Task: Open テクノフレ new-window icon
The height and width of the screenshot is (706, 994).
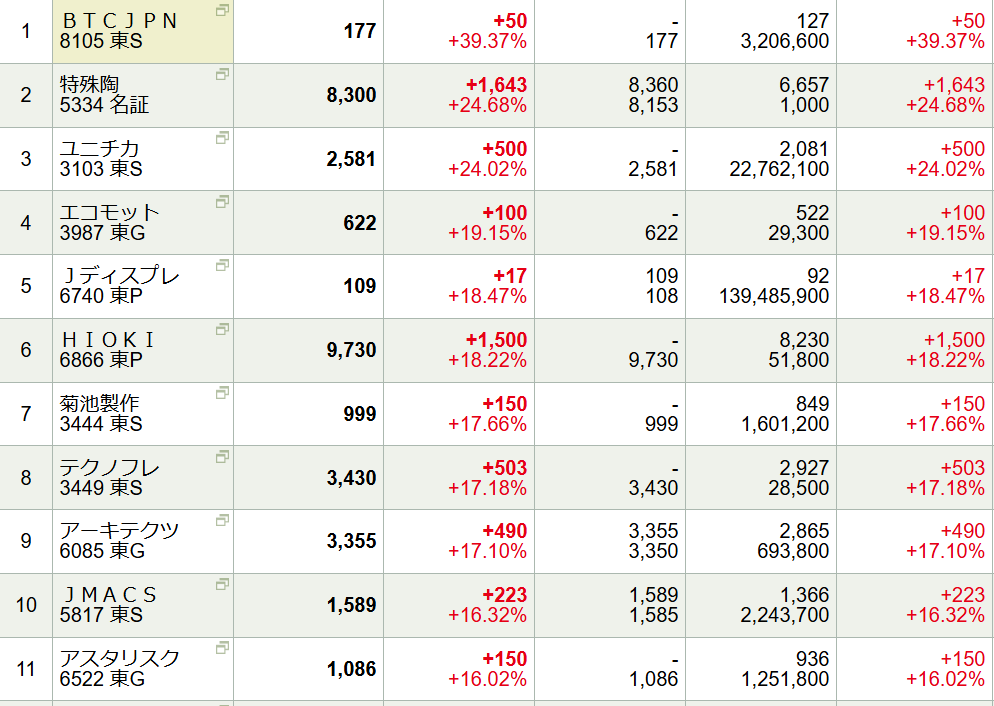Action: point(222,457)
